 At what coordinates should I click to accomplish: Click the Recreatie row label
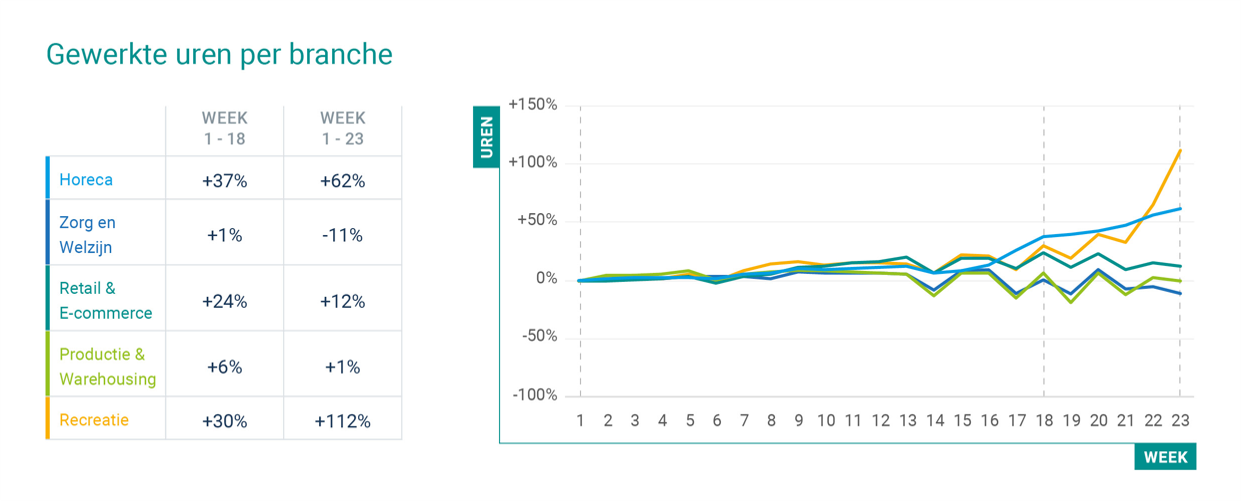pos(94,420)
